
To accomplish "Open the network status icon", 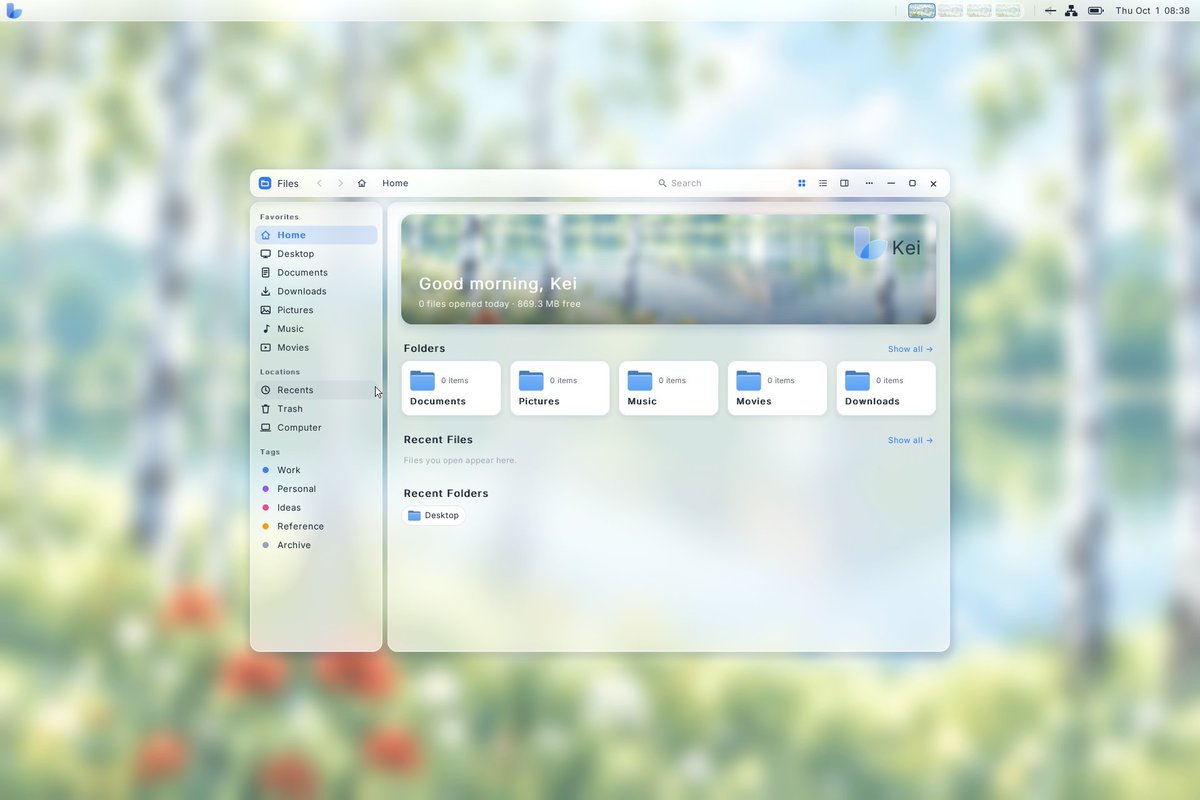I will [1071, 11].
